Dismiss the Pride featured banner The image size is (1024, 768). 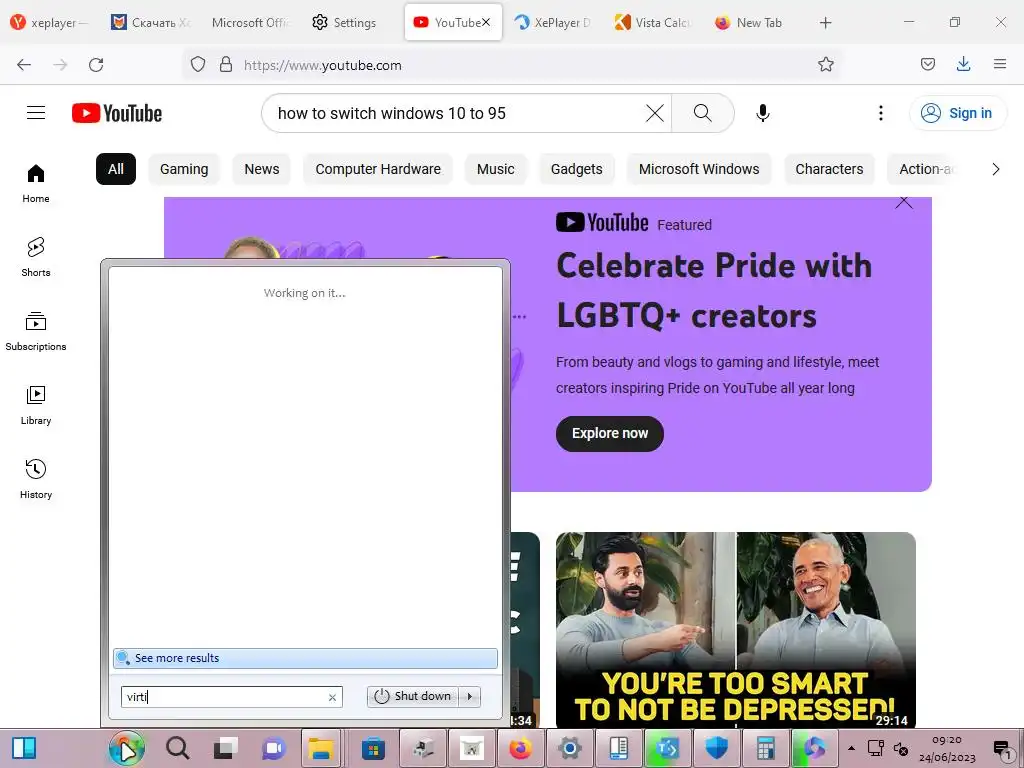point(904,202)
